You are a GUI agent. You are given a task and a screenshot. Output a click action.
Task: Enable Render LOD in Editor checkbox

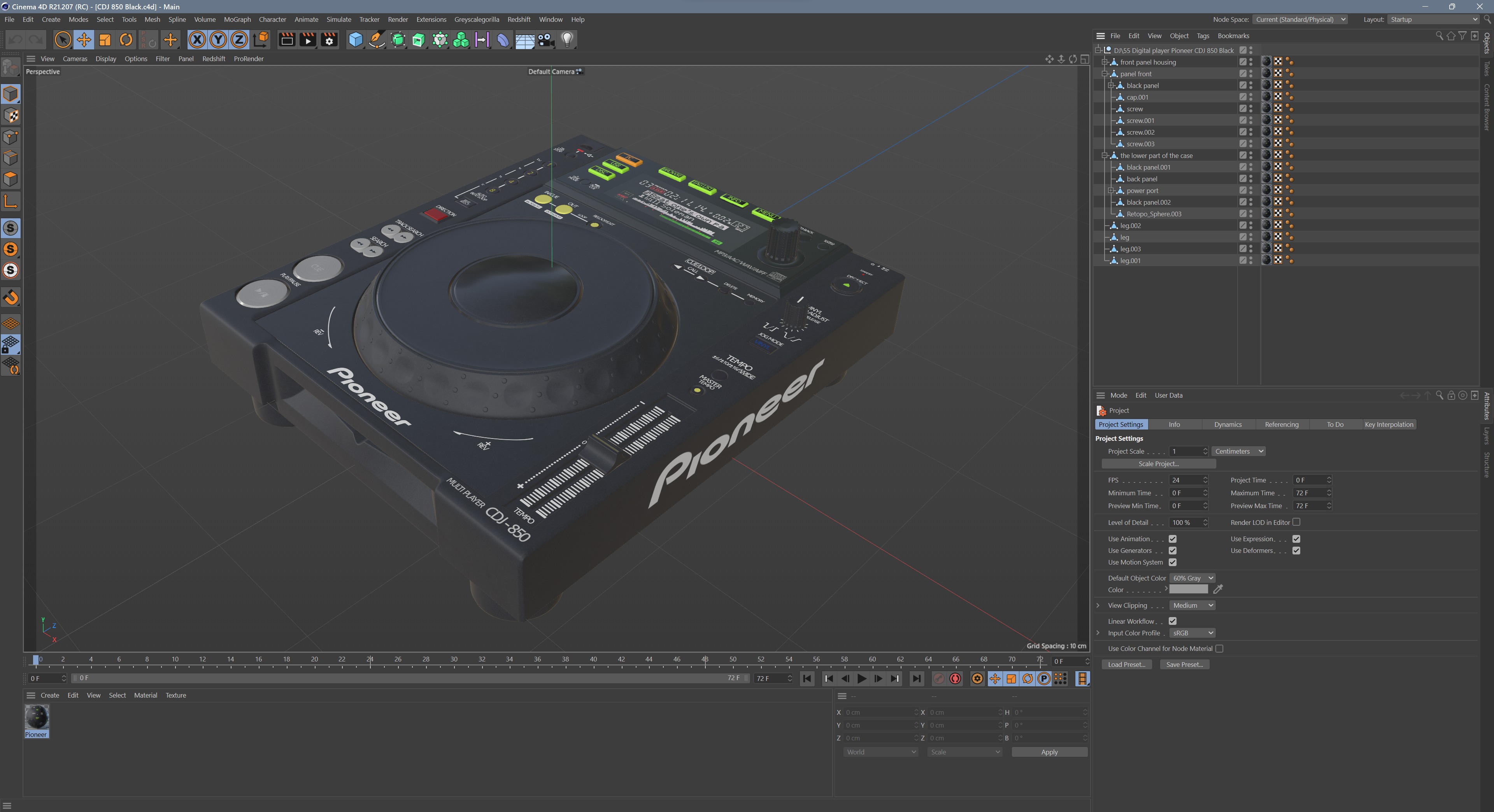pyautogui.click(x=1296, y=522)
